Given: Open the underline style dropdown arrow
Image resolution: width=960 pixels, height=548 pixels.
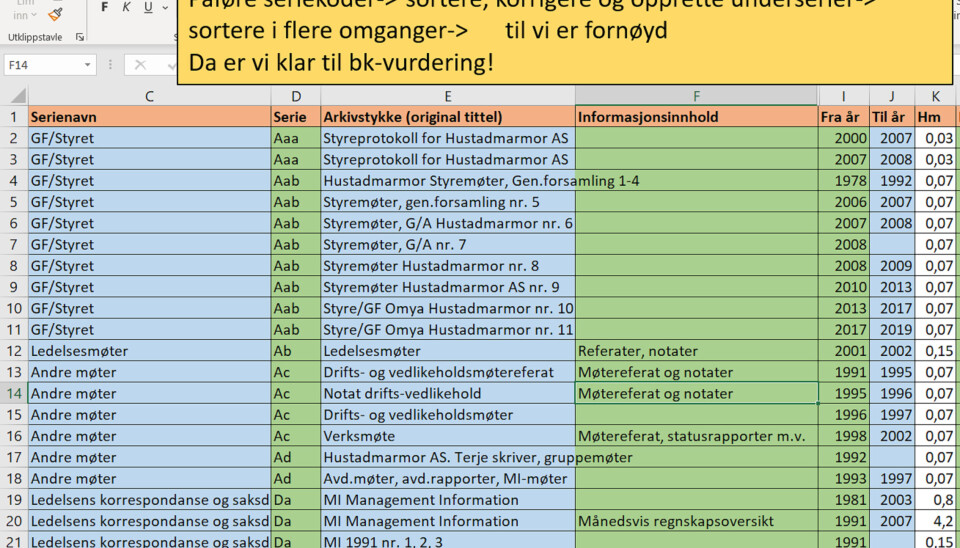Looking at the screenshot, I should [x=166, y=8].
